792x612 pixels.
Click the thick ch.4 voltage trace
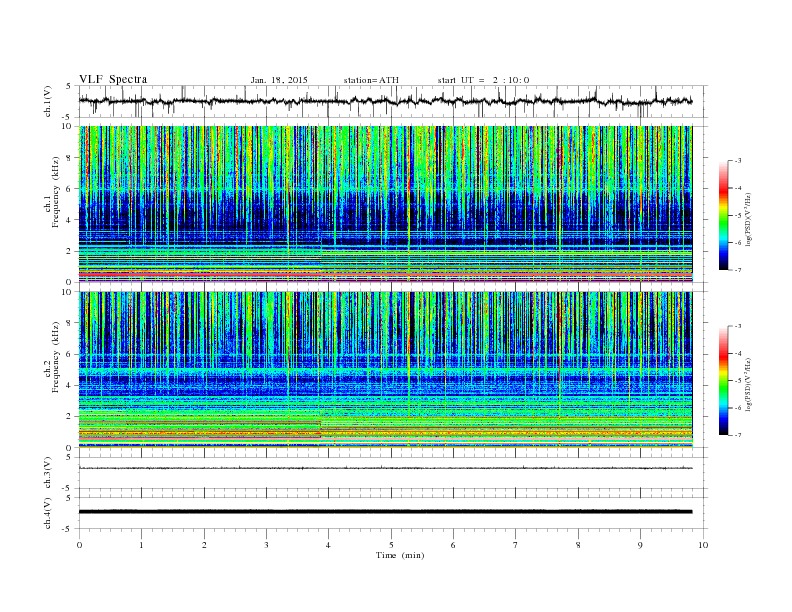[385, 512]
